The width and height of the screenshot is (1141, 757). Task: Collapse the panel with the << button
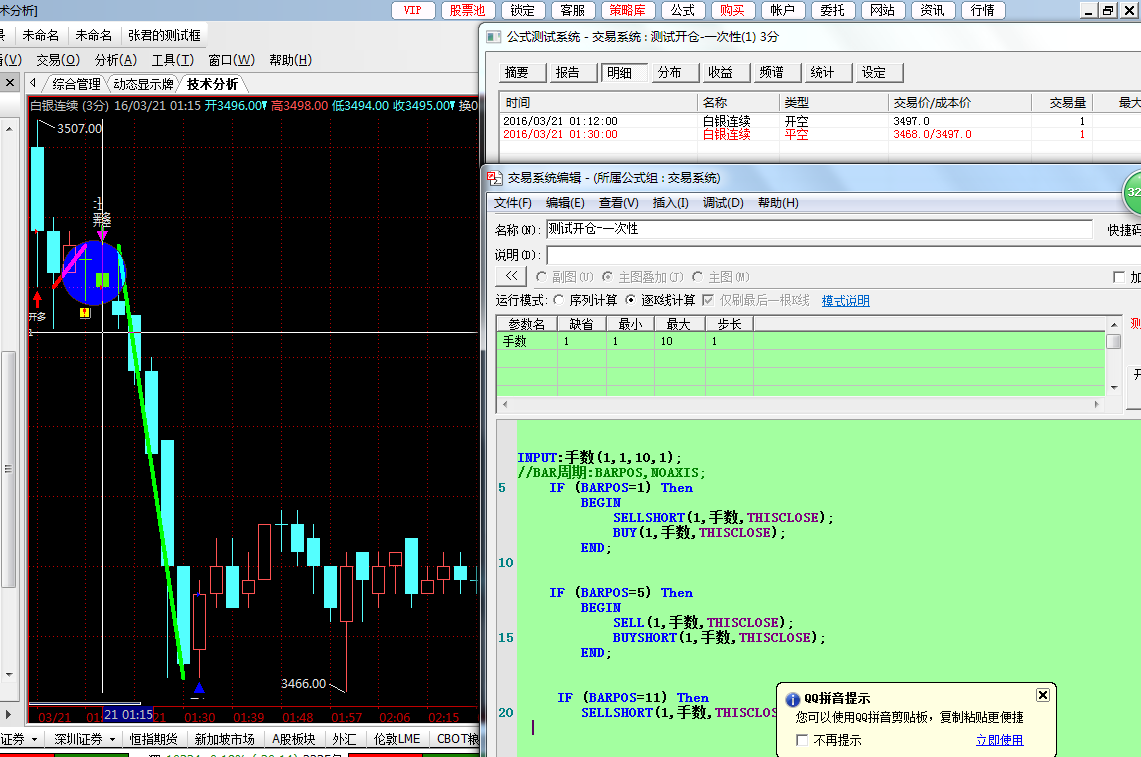pos(511,277)
